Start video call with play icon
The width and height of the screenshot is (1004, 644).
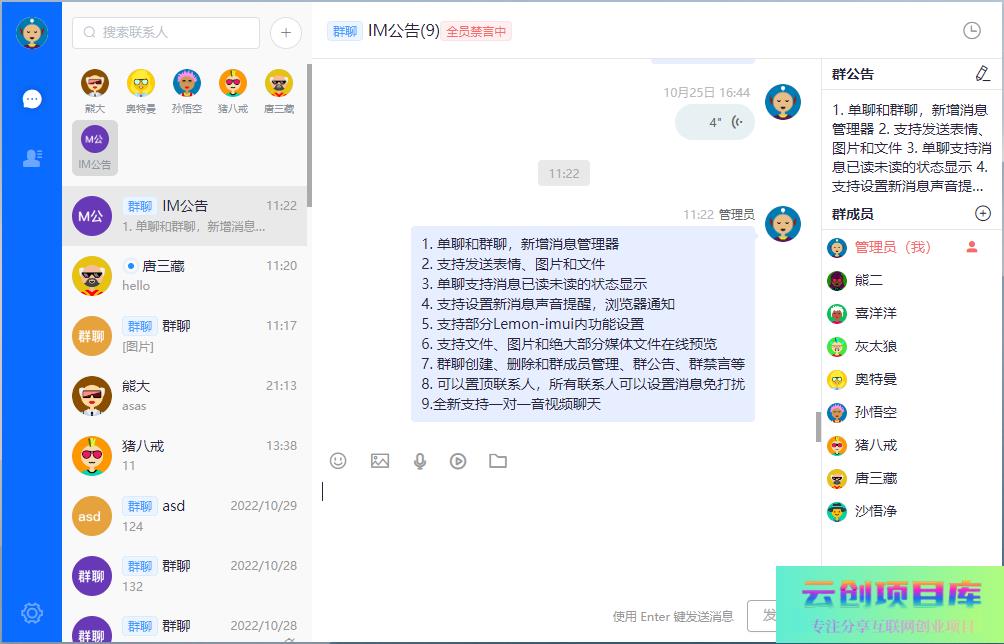pos(458,461)
